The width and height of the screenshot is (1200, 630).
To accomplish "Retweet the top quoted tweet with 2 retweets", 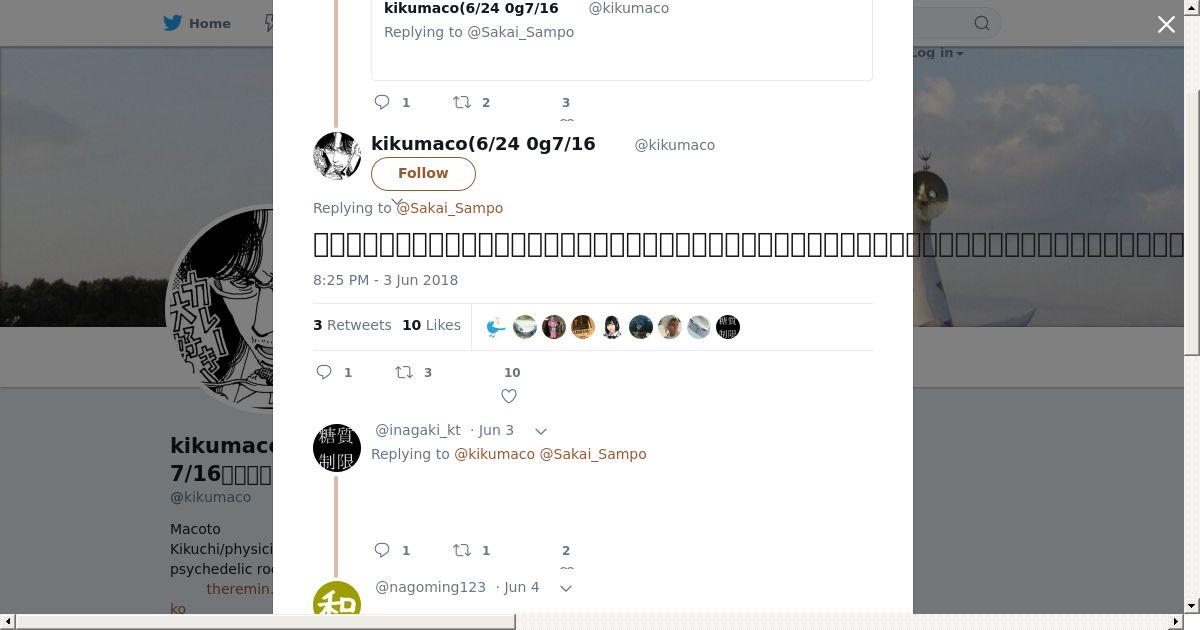I will tap(462, 102).
